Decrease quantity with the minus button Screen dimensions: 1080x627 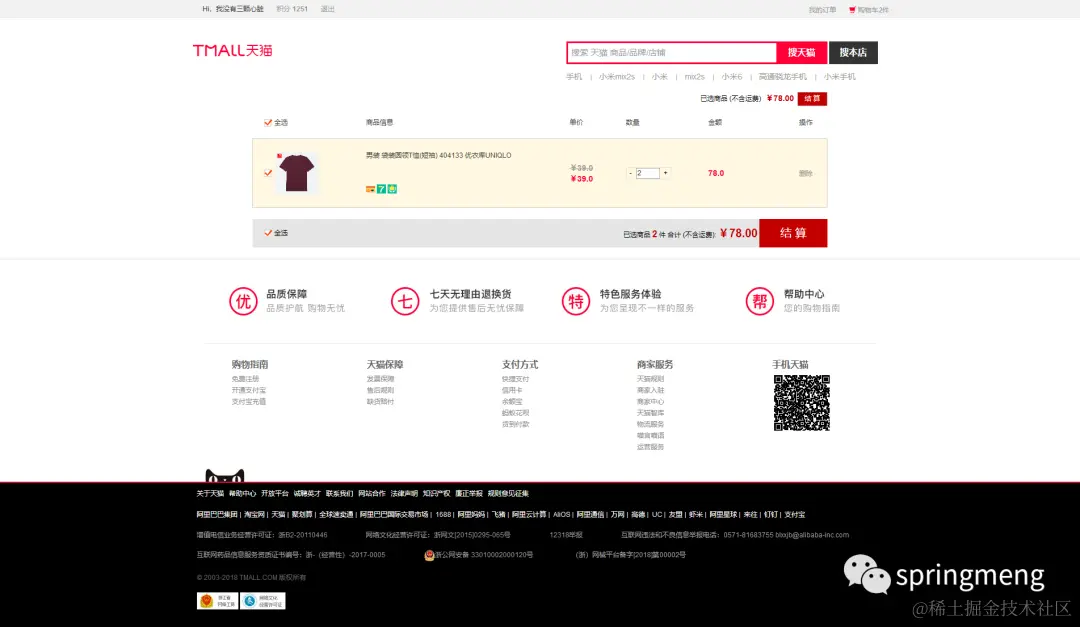coord(630,173)
